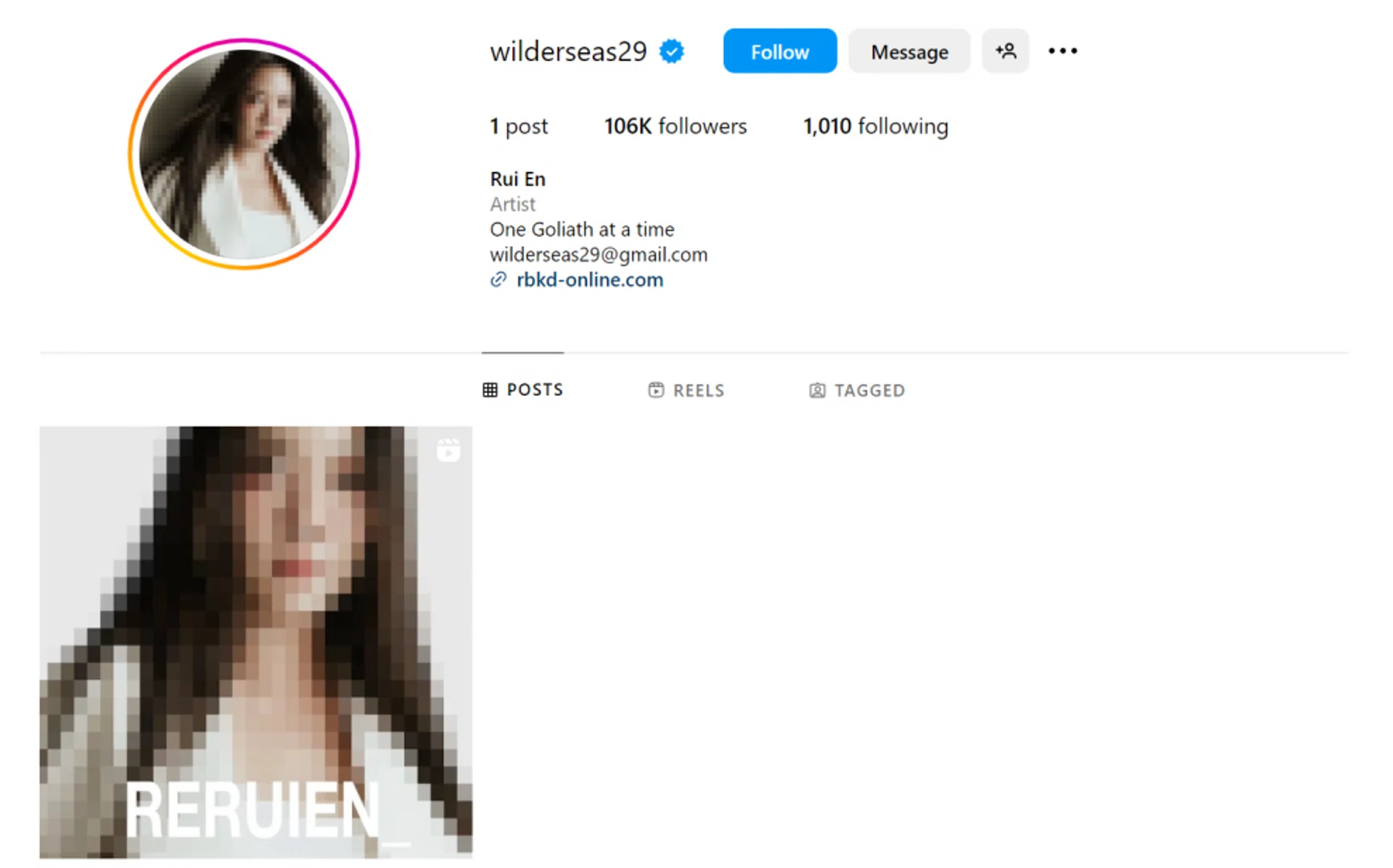Viewport: 1393px width, 868px height.
Task: Open the REUIEN post thumbnail
Action: click(x=255, y=642)
